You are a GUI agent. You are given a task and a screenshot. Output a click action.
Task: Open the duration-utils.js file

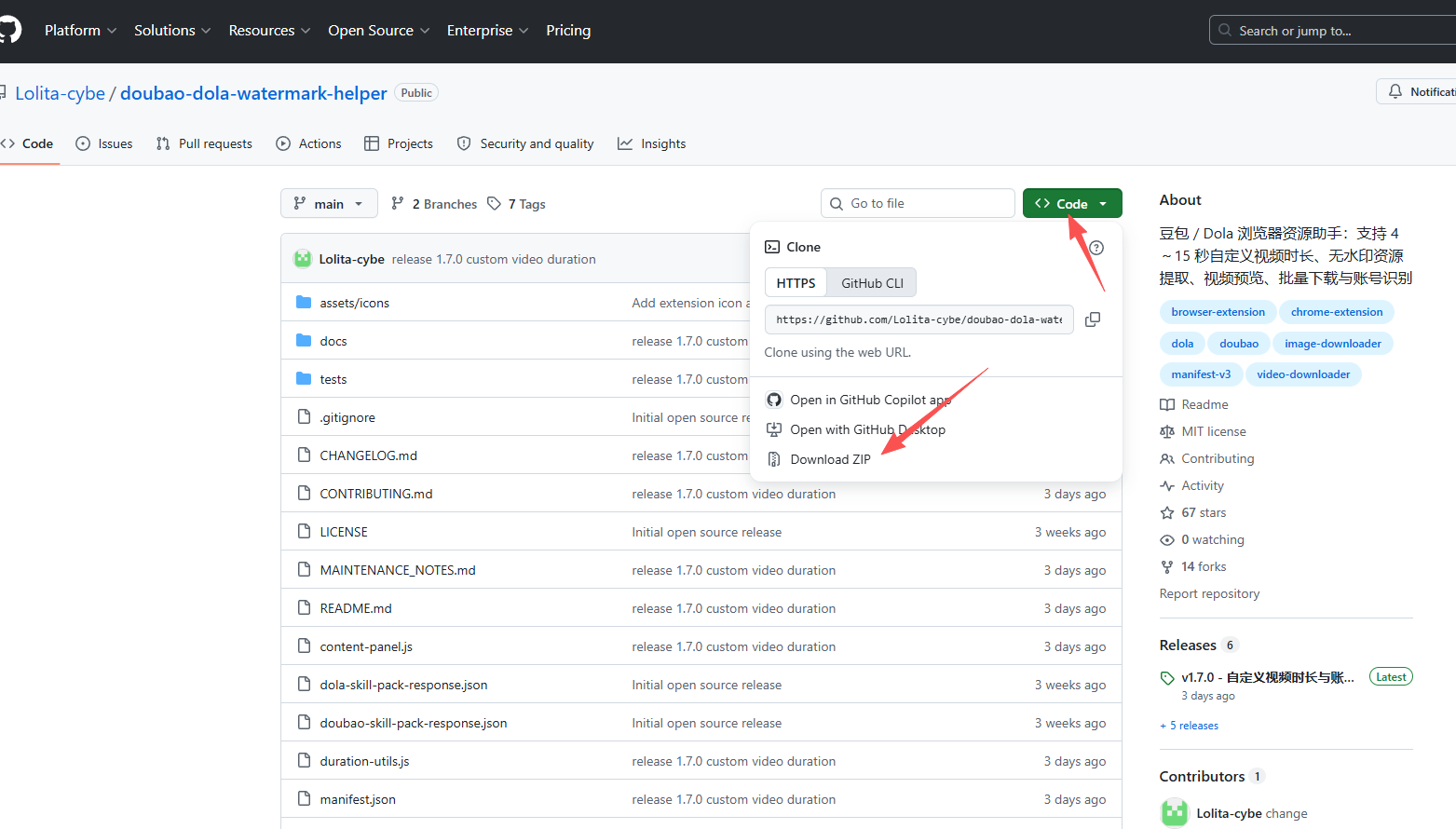coord(364,761)
